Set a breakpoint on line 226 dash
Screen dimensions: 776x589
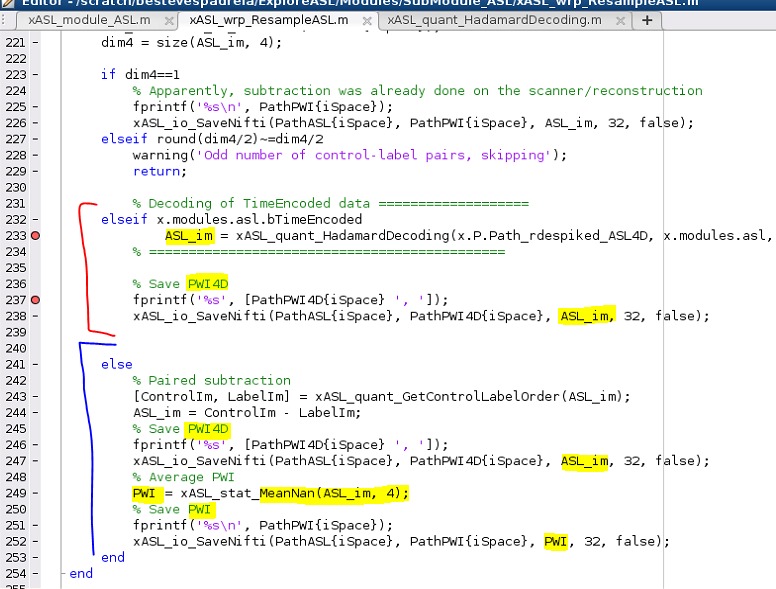pyautogui.click(x=36, y=123)
